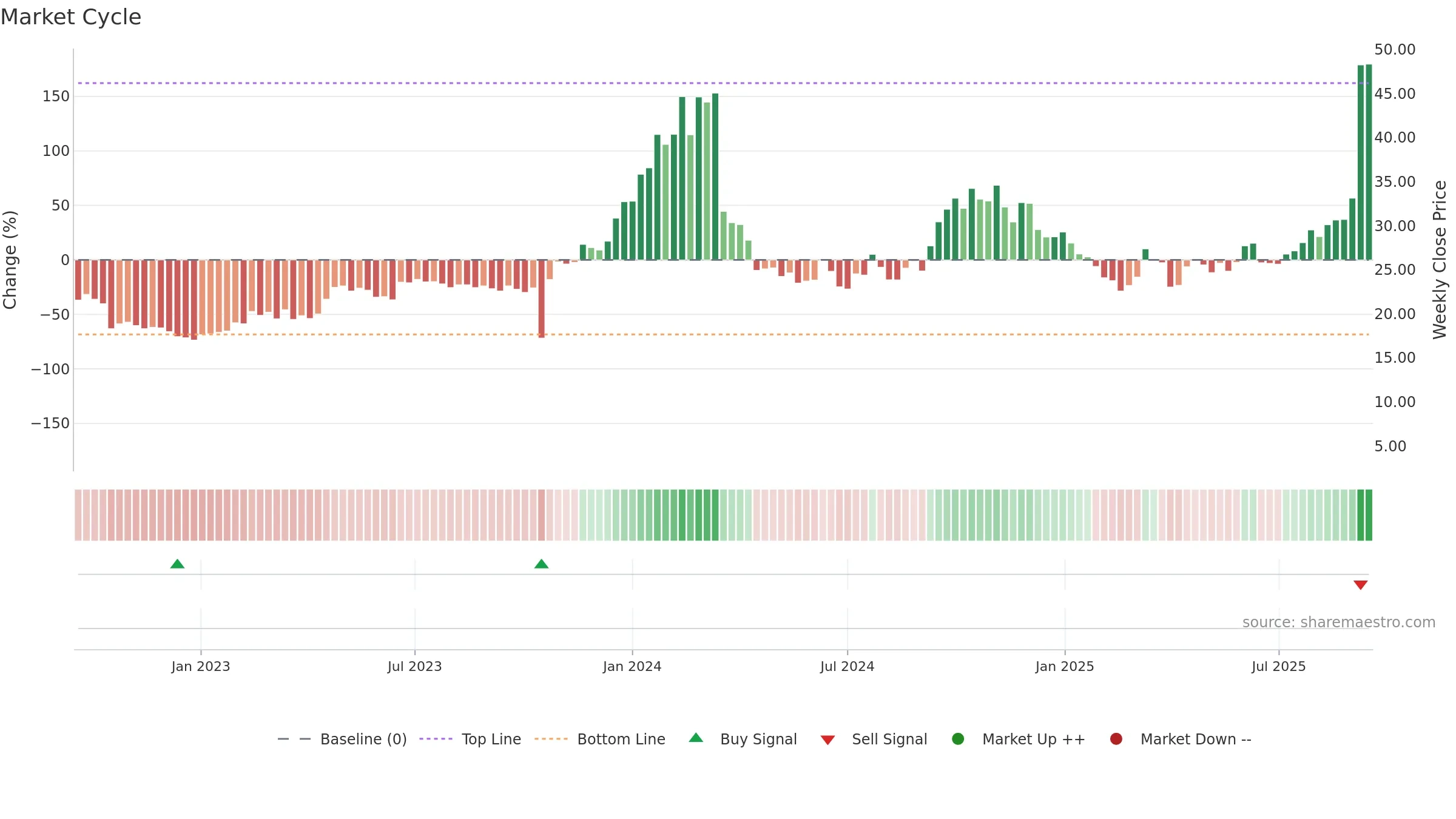Click the tallest green bar at far right

click(x=1369, y=162)
